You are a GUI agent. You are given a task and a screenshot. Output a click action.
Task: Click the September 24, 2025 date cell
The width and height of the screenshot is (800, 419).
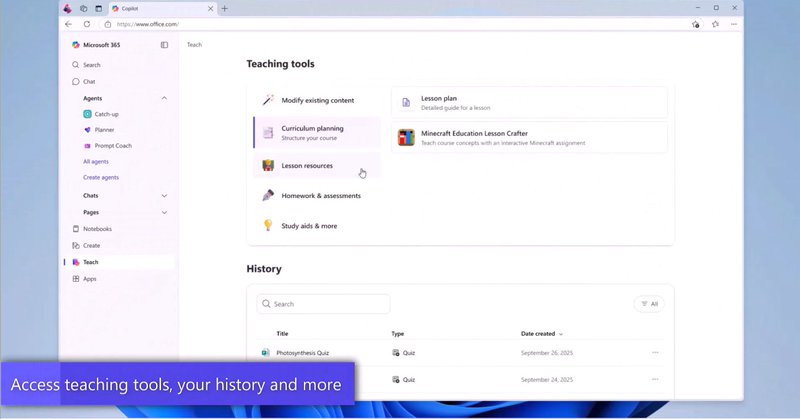[547, 380]
